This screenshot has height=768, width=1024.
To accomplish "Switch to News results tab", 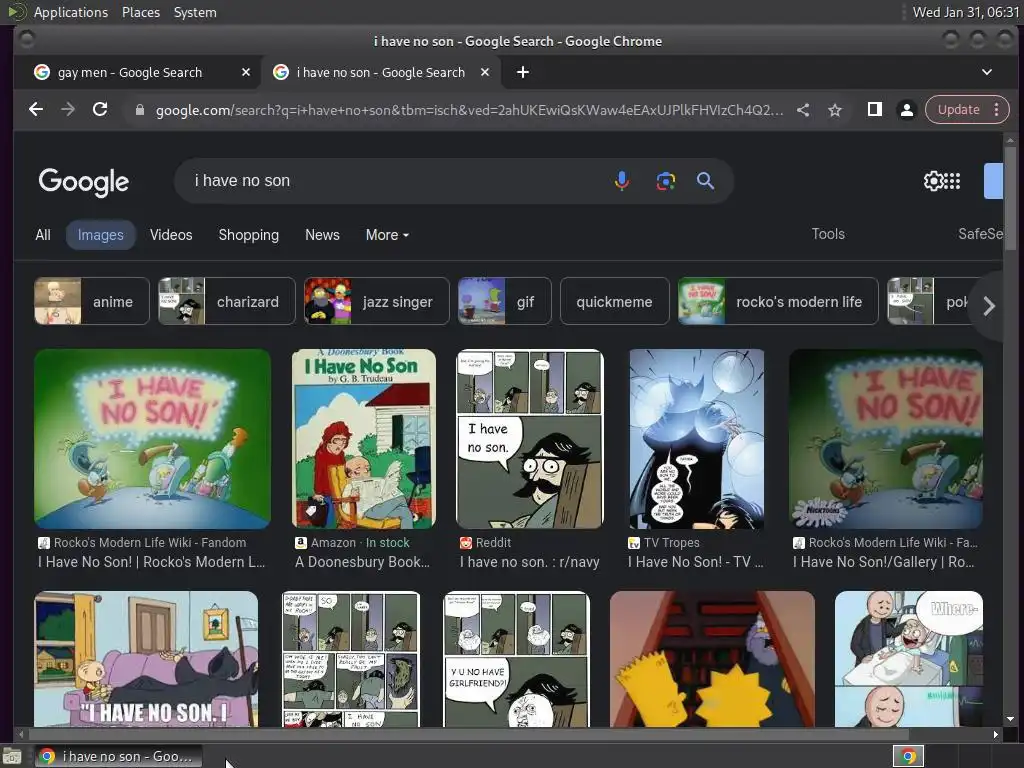I will tap(322, 235).
